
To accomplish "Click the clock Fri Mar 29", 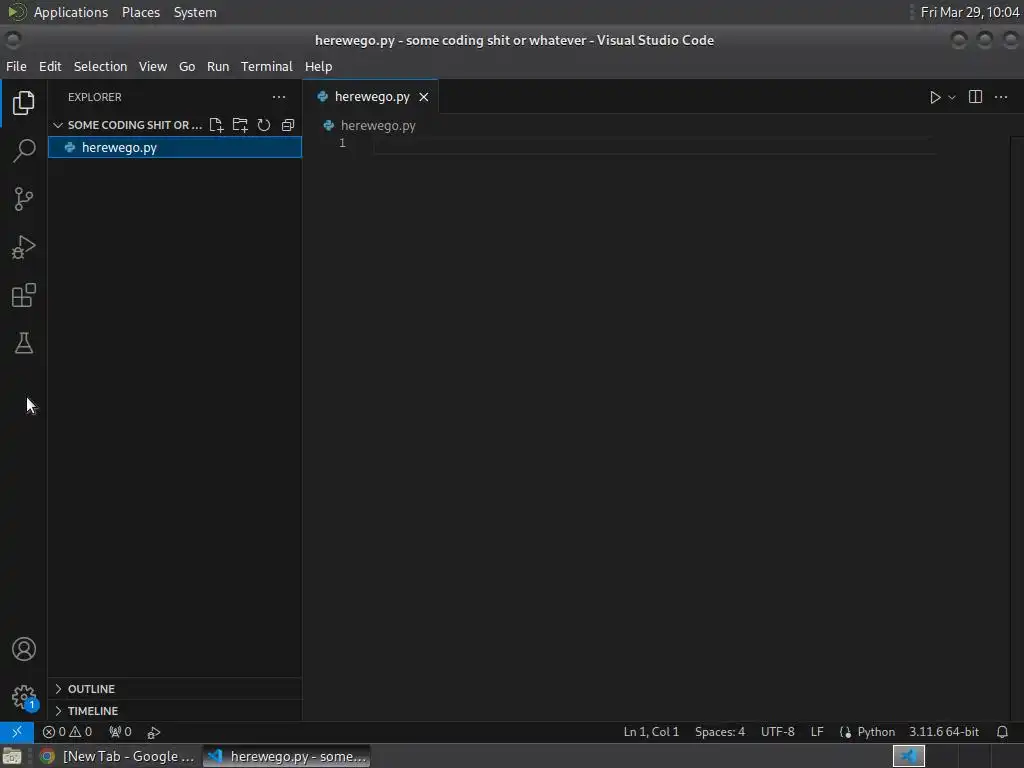I will (970, 12).
